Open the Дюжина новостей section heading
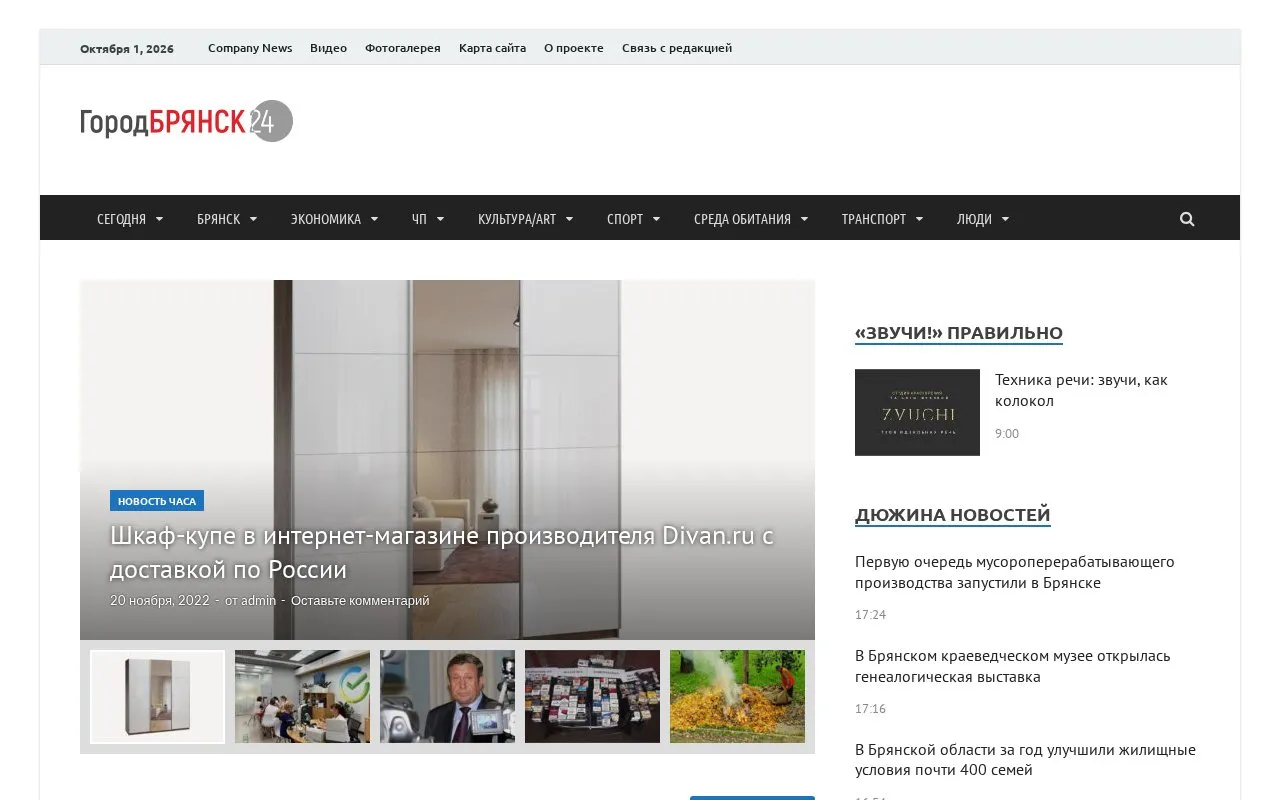 (952, 515)
